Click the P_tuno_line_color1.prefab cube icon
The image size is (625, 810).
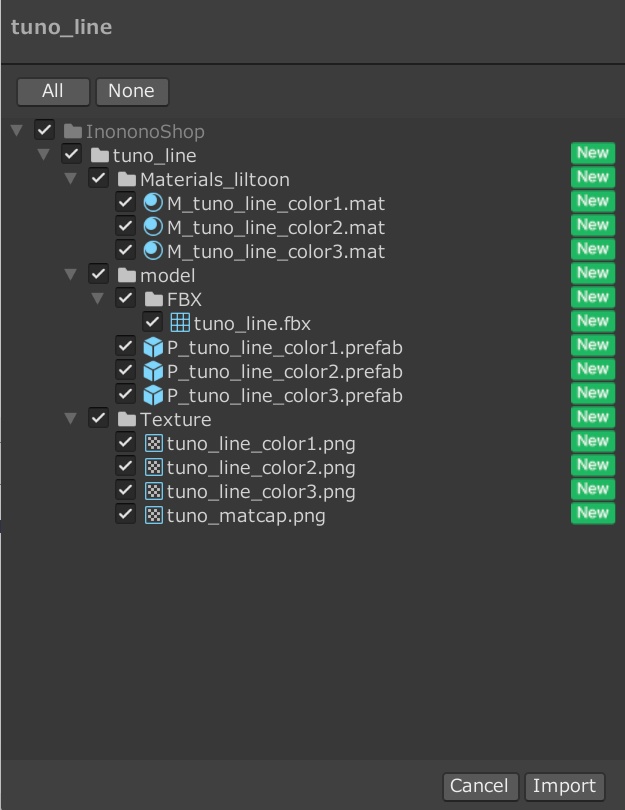[x=153, y=347]
